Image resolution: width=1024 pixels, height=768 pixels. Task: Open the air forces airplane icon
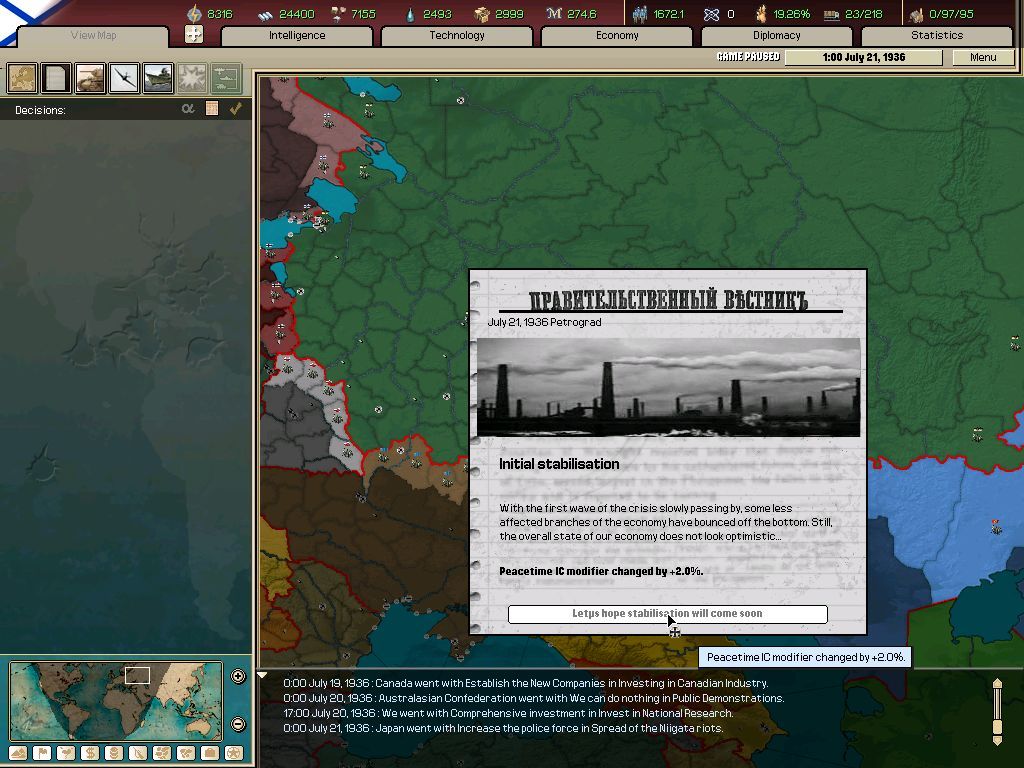[124, 78]
